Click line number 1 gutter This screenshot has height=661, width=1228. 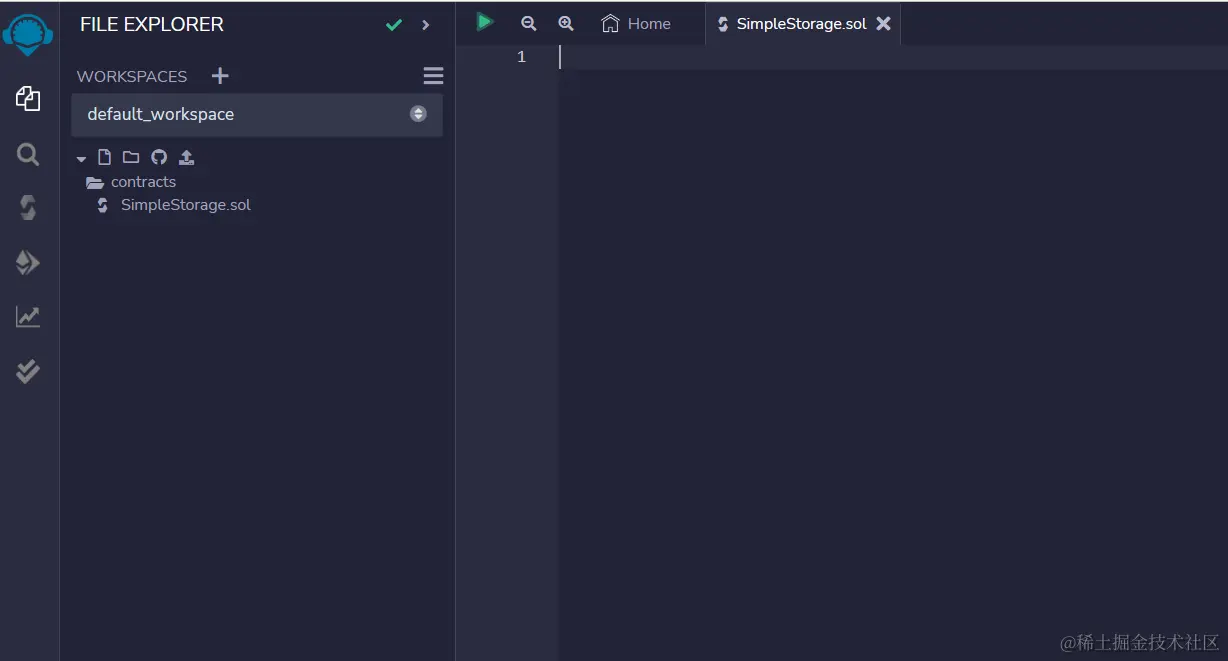521,57
